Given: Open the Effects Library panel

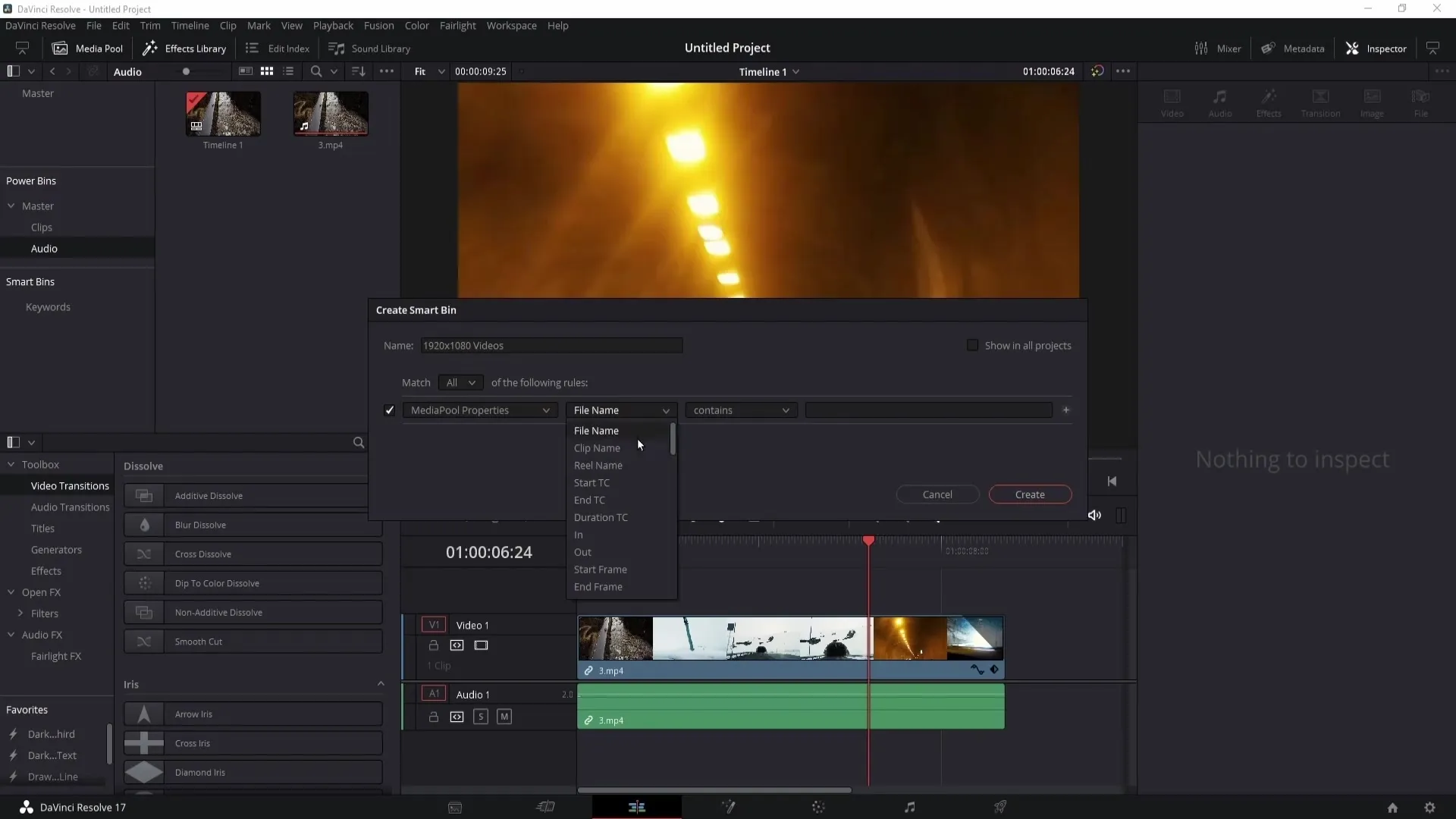Looking at the screenshot, I should coord(186,48).
